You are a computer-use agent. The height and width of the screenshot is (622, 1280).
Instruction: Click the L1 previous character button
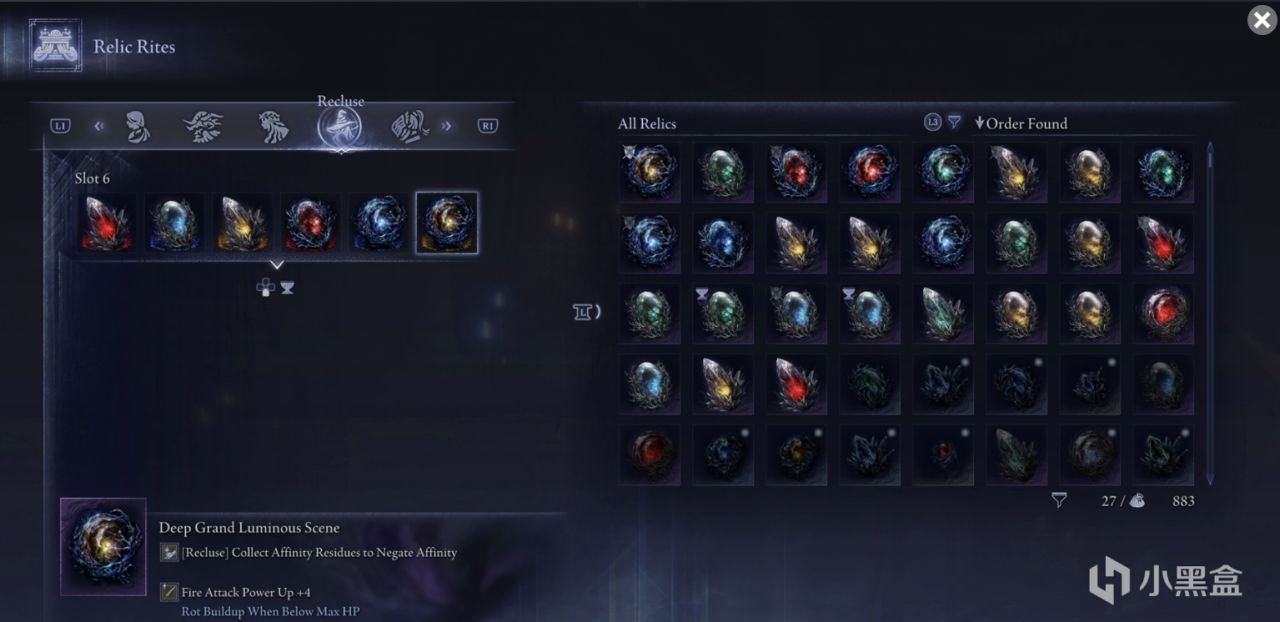pyautogui.click(x=60, y=126)
